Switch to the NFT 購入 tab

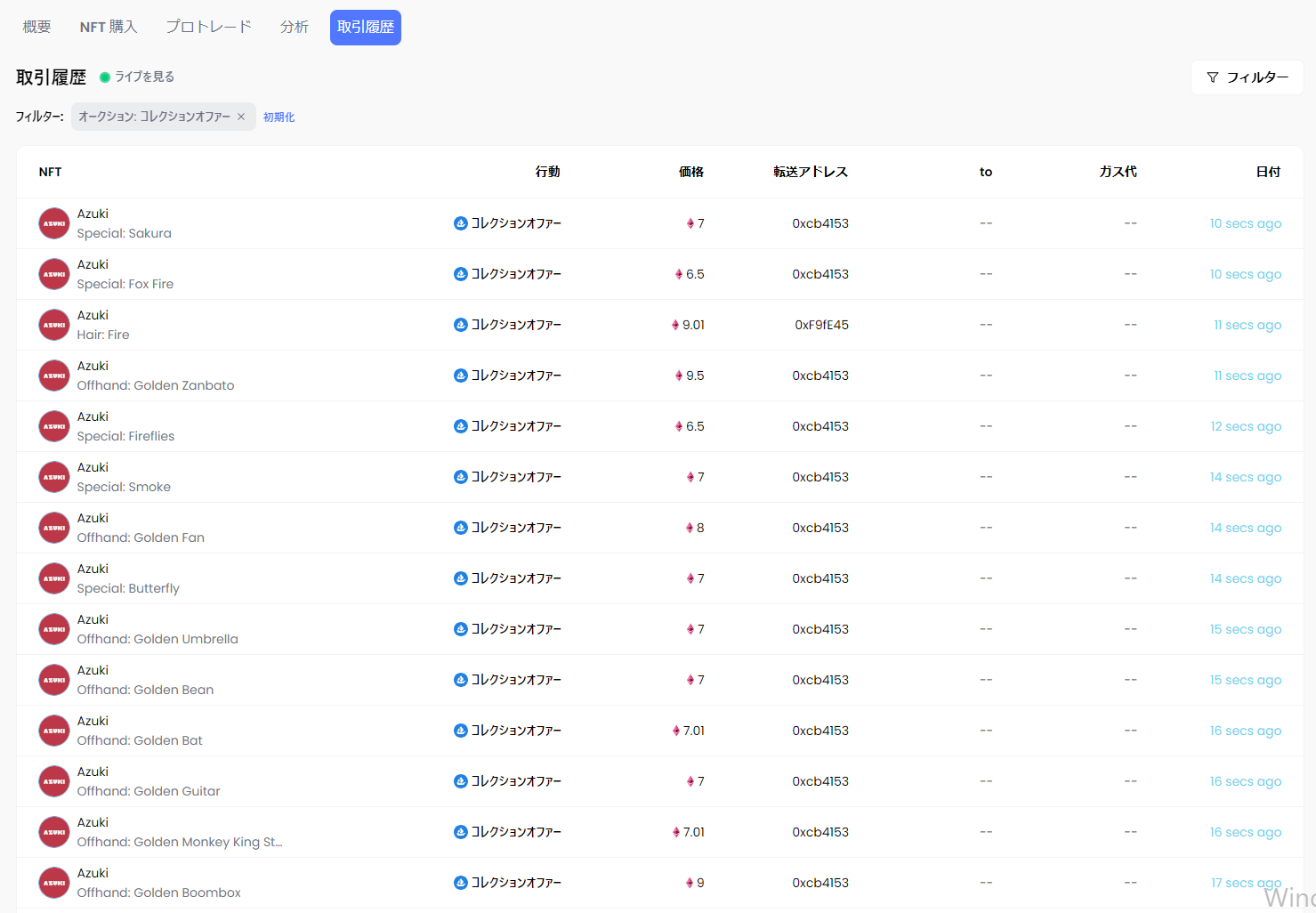tap(109, 28)
